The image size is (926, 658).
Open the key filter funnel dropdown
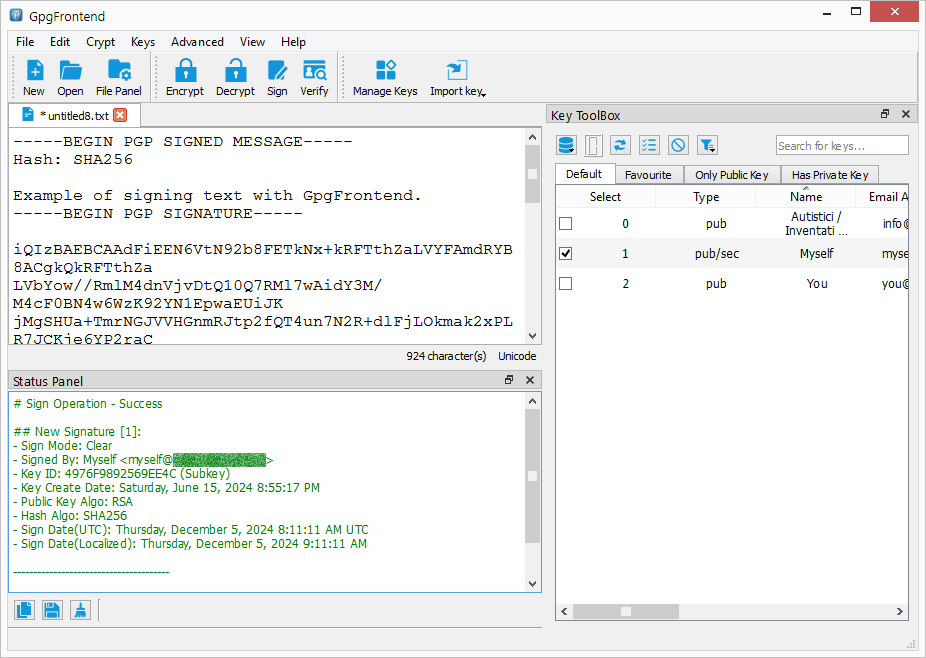(x=707, y=145)
